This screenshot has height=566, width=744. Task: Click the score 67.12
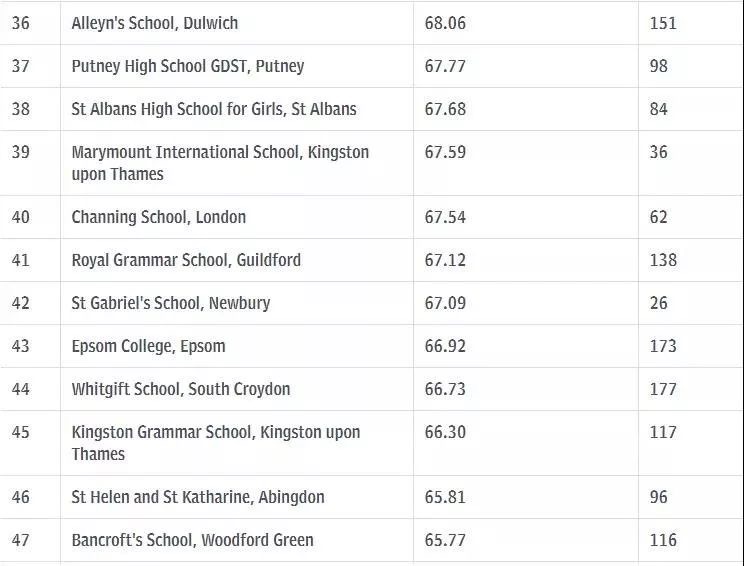(x=445, y=260)
